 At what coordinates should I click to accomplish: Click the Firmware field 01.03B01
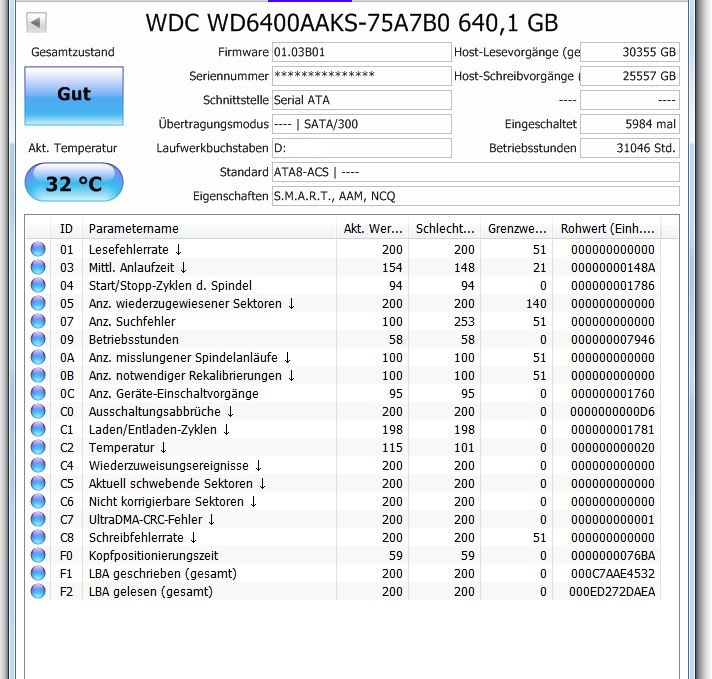(361, 52)
